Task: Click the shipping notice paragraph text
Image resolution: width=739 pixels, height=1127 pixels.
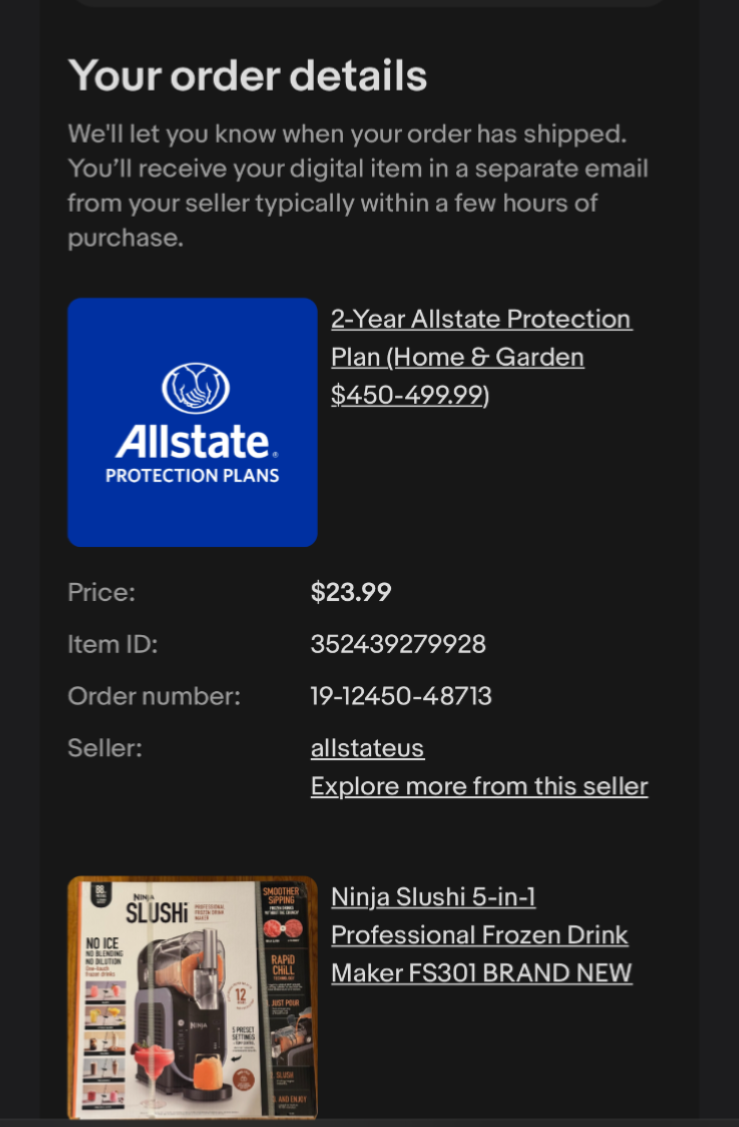Action: point(357,185)
